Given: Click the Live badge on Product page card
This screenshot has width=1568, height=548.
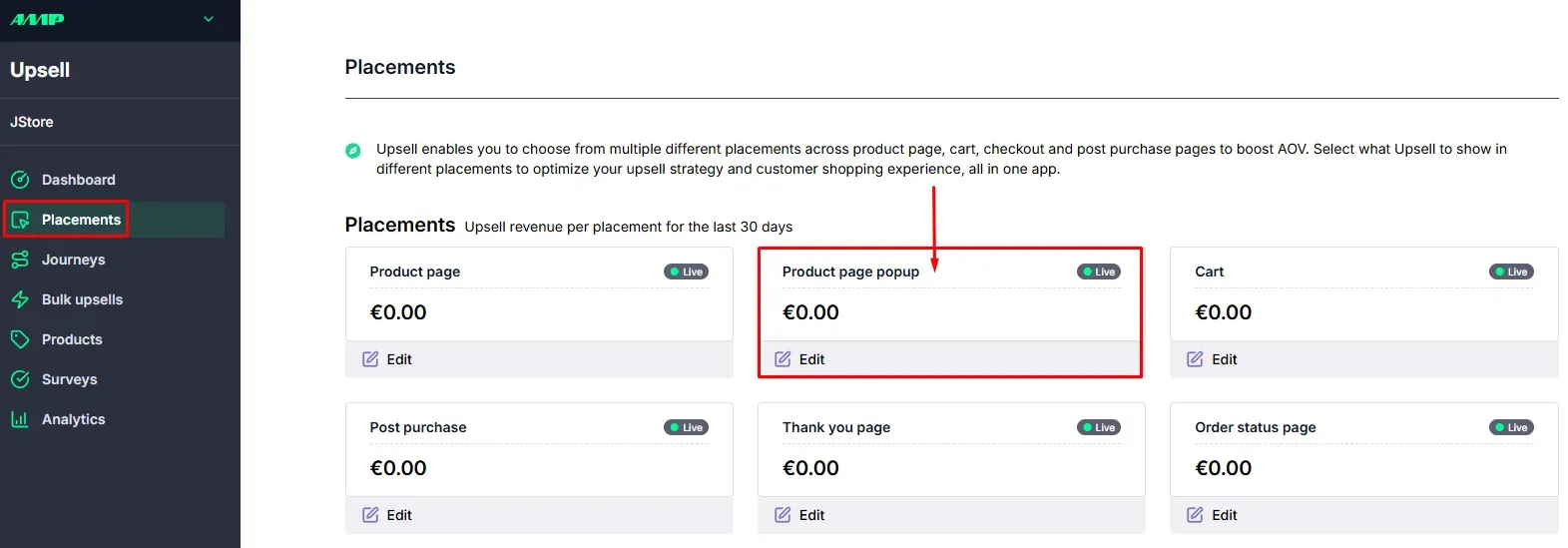Looking at the screenshot, I should tap(687, 272).
